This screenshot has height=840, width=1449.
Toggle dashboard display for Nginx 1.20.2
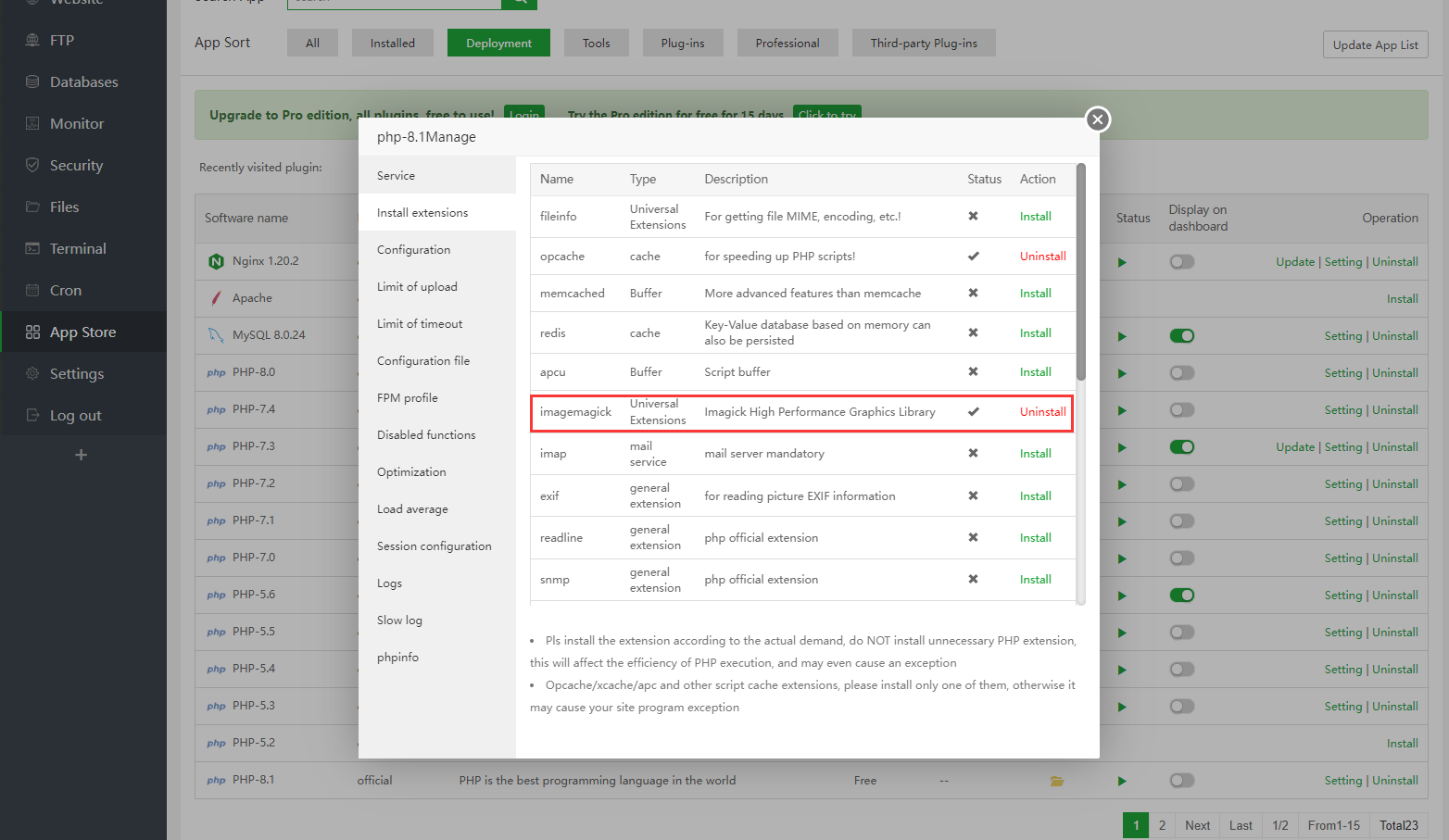(1182, 261)
